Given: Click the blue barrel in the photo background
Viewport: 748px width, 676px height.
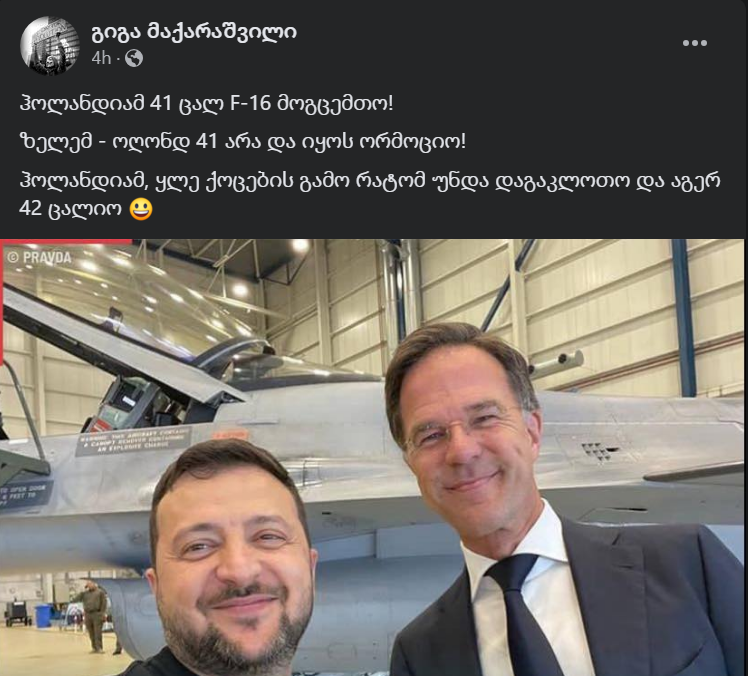Looking at the screenshot, I should [x=43, y=615].
